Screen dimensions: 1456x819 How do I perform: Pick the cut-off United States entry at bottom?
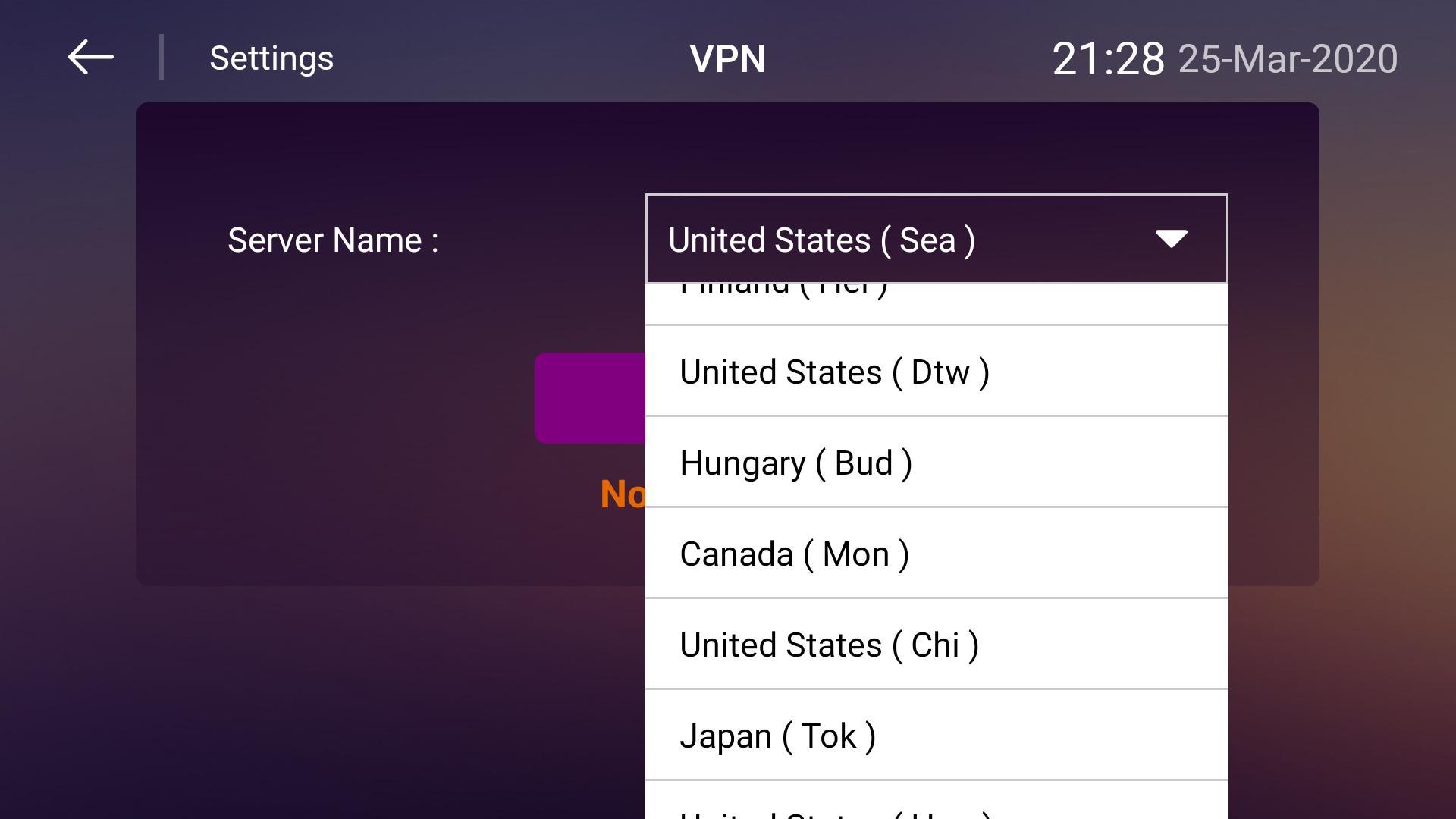pyautogui.click(x=937, y=801)
